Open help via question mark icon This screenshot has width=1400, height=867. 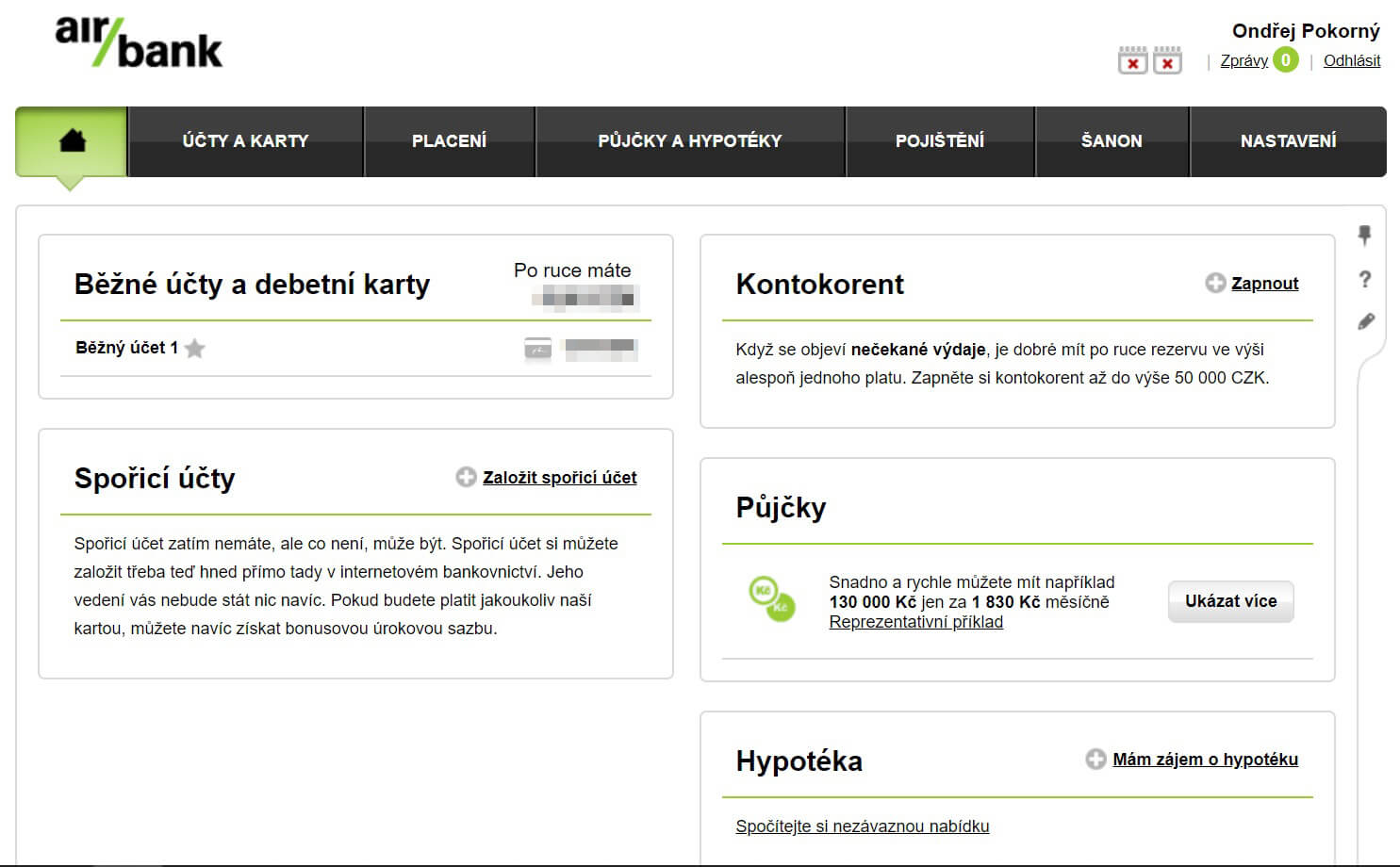pyautogui.click(x=1364, y=279)
